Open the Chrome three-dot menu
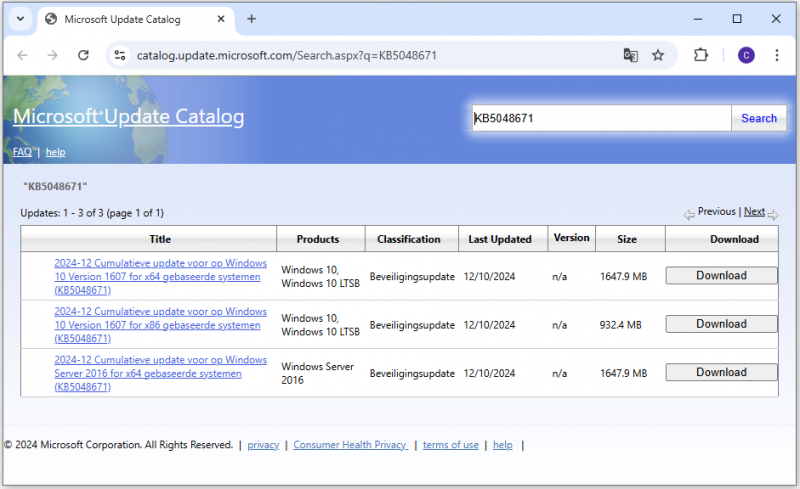This screenshot has width=800, height=489. click(x=777, y=55)
